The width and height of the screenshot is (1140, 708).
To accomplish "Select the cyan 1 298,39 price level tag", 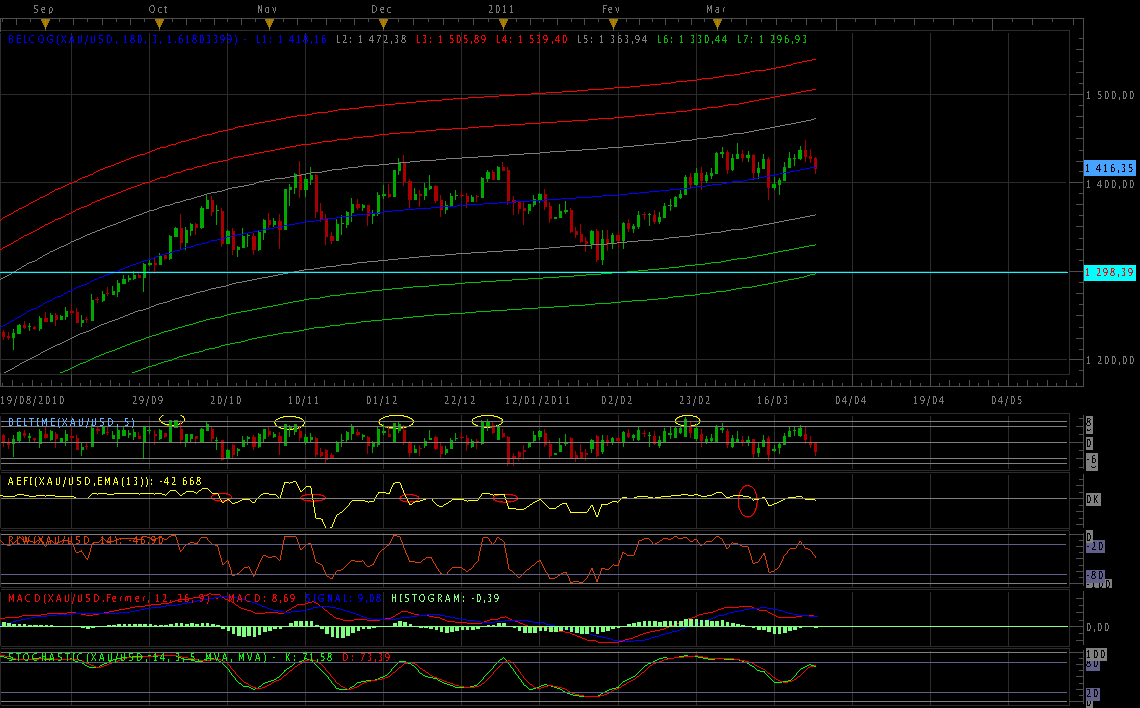I will (x=1110, y=272).
